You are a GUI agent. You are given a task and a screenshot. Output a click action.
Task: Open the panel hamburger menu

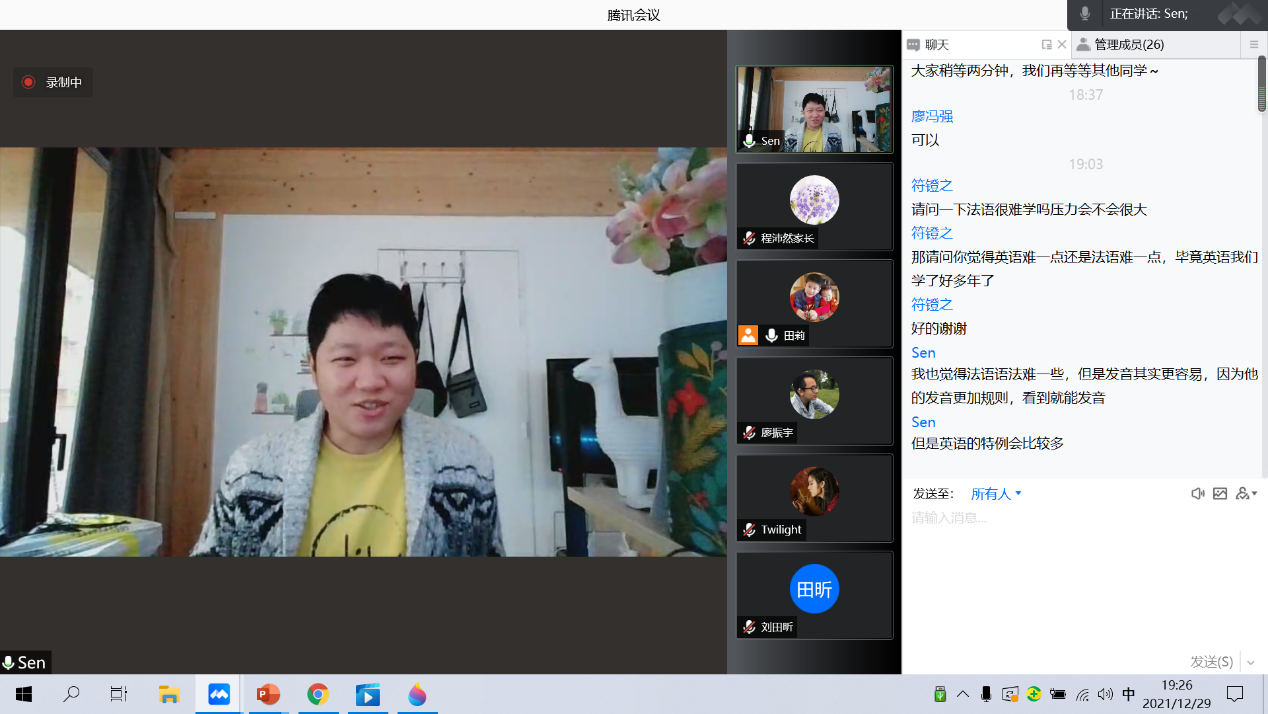1254,45
